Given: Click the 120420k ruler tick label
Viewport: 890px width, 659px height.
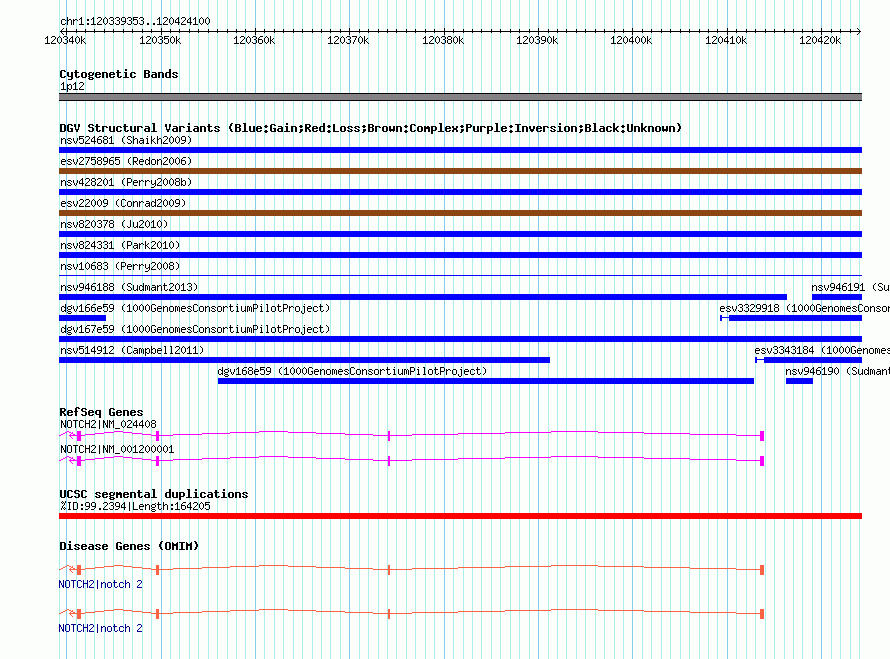Looking at the screenshot, I should [820, 40].
